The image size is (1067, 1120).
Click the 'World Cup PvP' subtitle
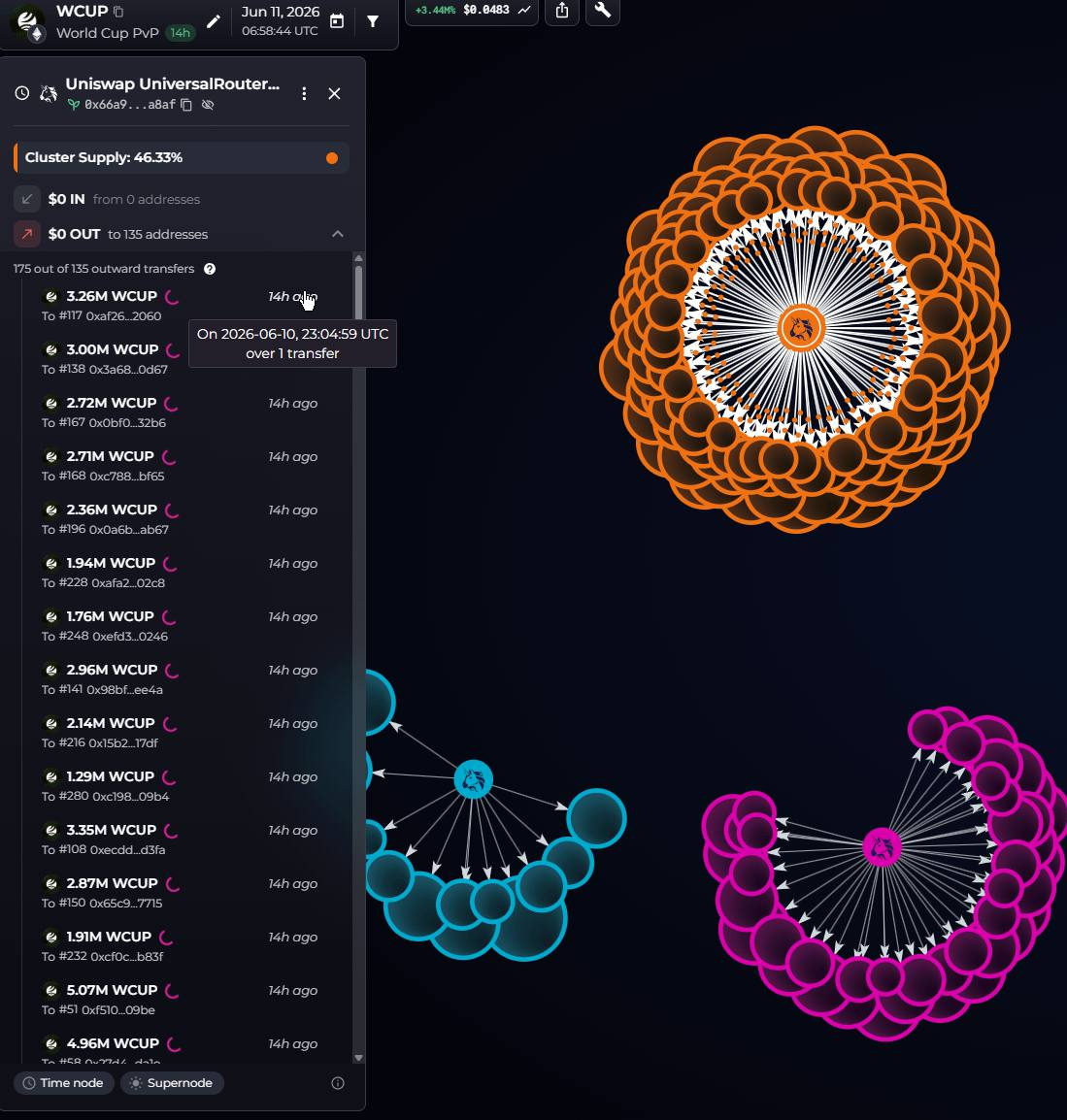(107, 33)
